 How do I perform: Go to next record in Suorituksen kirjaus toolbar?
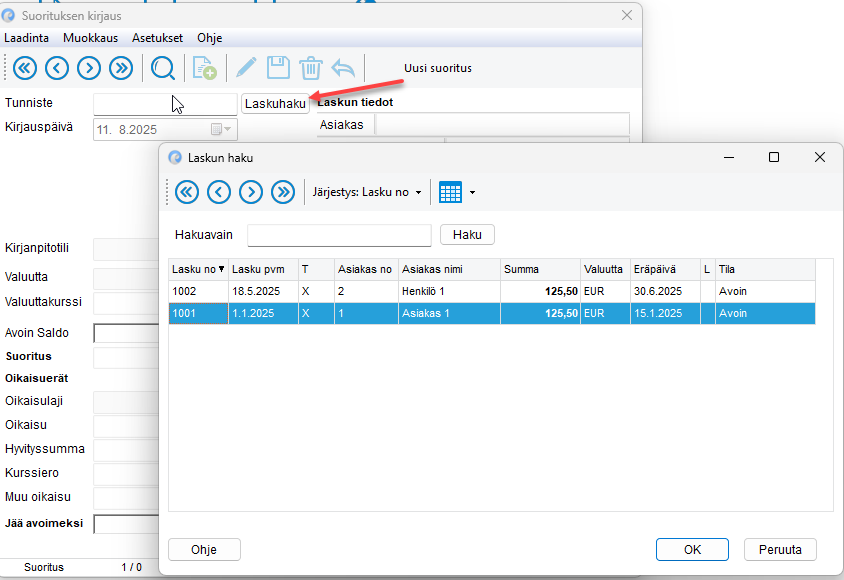click(89, 68)
